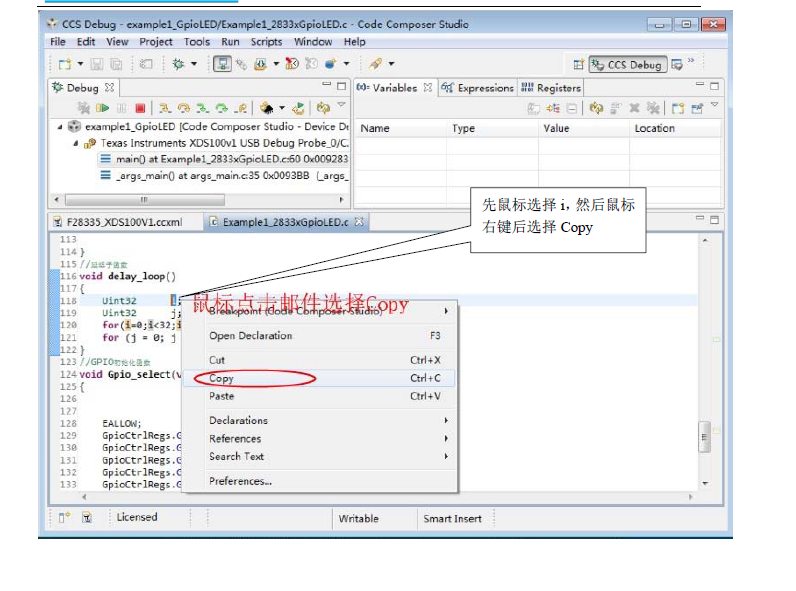This screenshot has width=796, height=591.
Task: Choose Preferences... in the context menu
Action: pos(319,481)
